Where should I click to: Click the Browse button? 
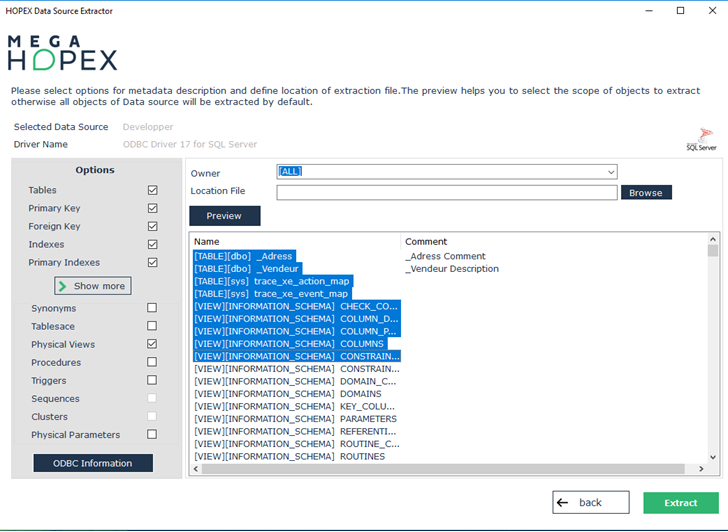pos(645,192)
